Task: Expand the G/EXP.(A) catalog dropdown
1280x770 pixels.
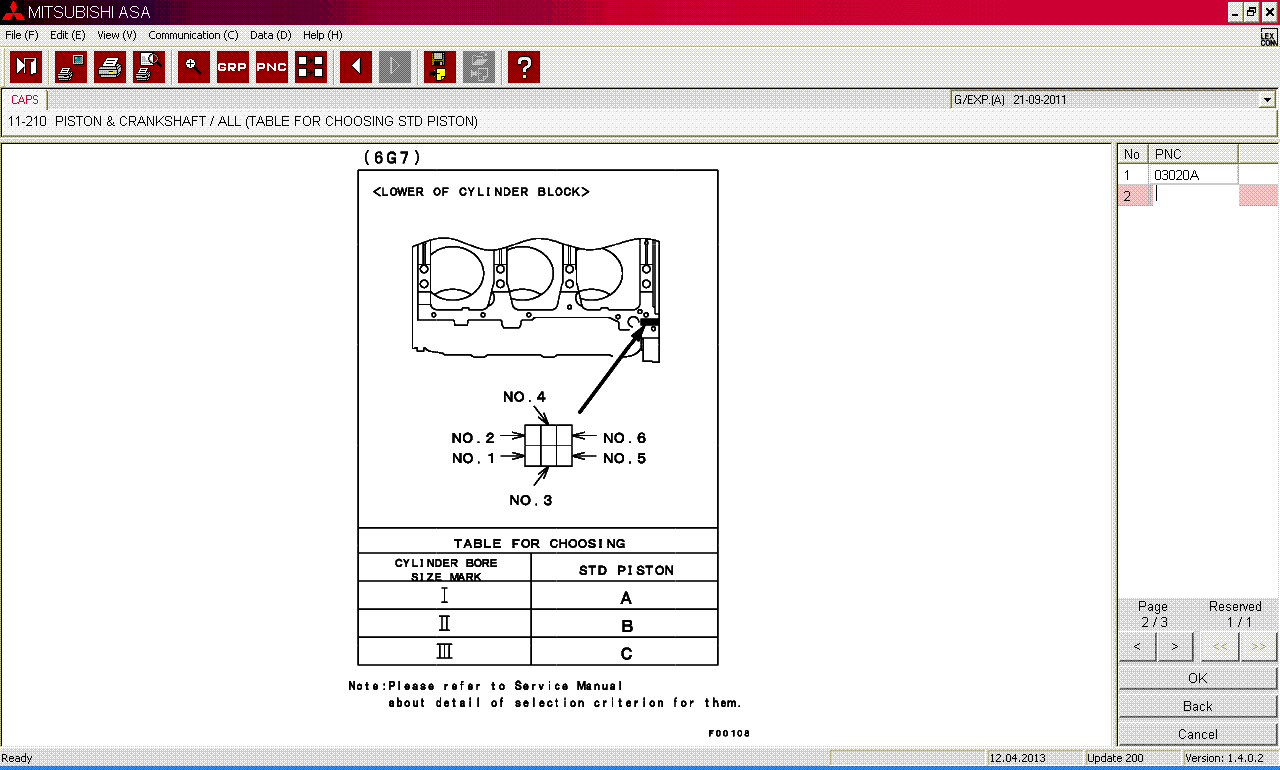Action: (x=1267, y=100)
